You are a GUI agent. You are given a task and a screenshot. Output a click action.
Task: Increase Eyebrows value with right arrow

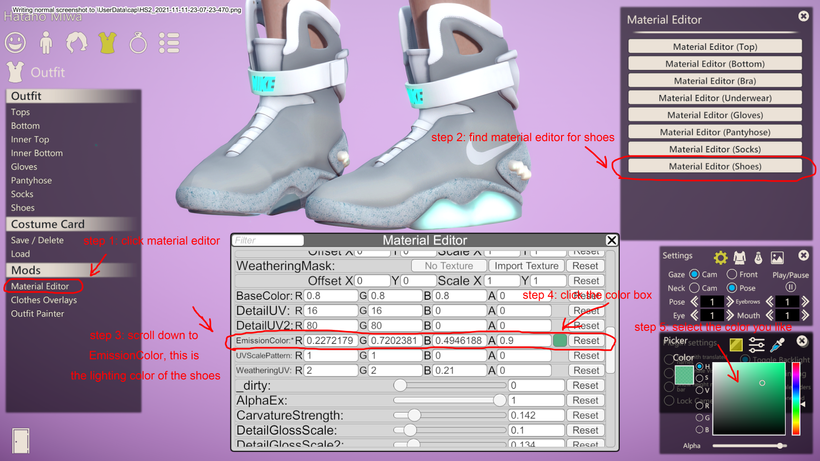[x=805, y=302]
